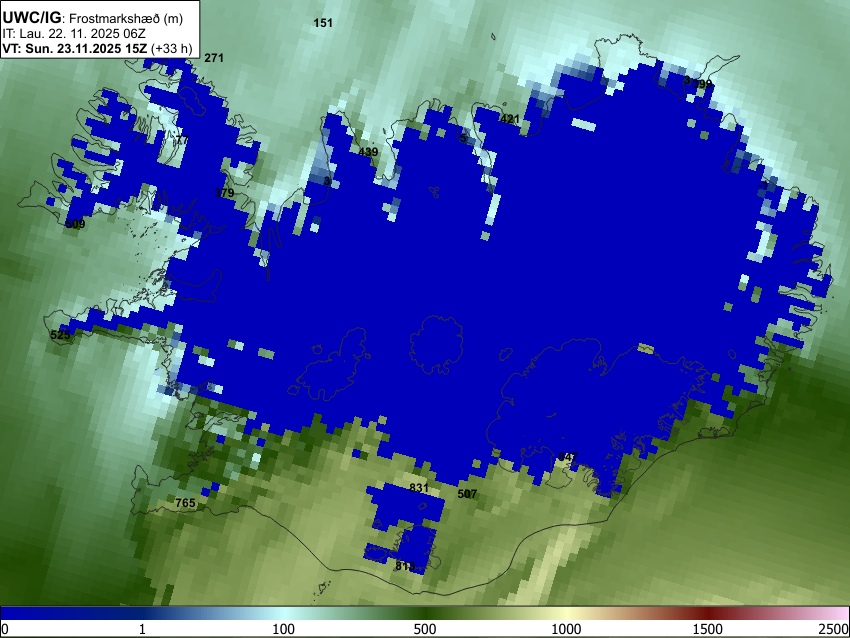Screen dimensions: 850x638
Task: Click the map value '525'
Action: tap(60, 334)
